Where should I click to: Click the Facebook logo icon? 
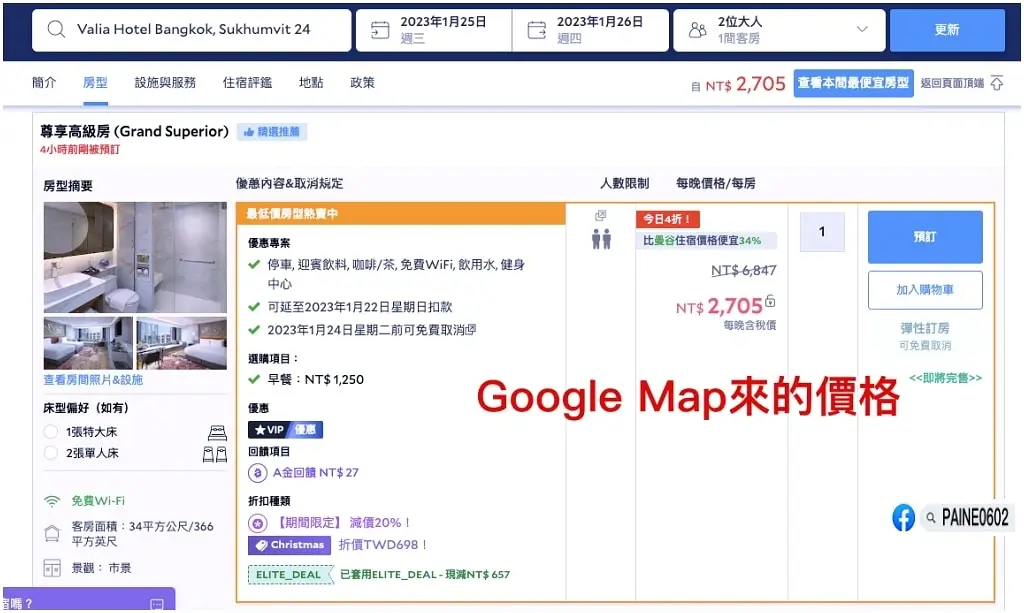[904, 518]
